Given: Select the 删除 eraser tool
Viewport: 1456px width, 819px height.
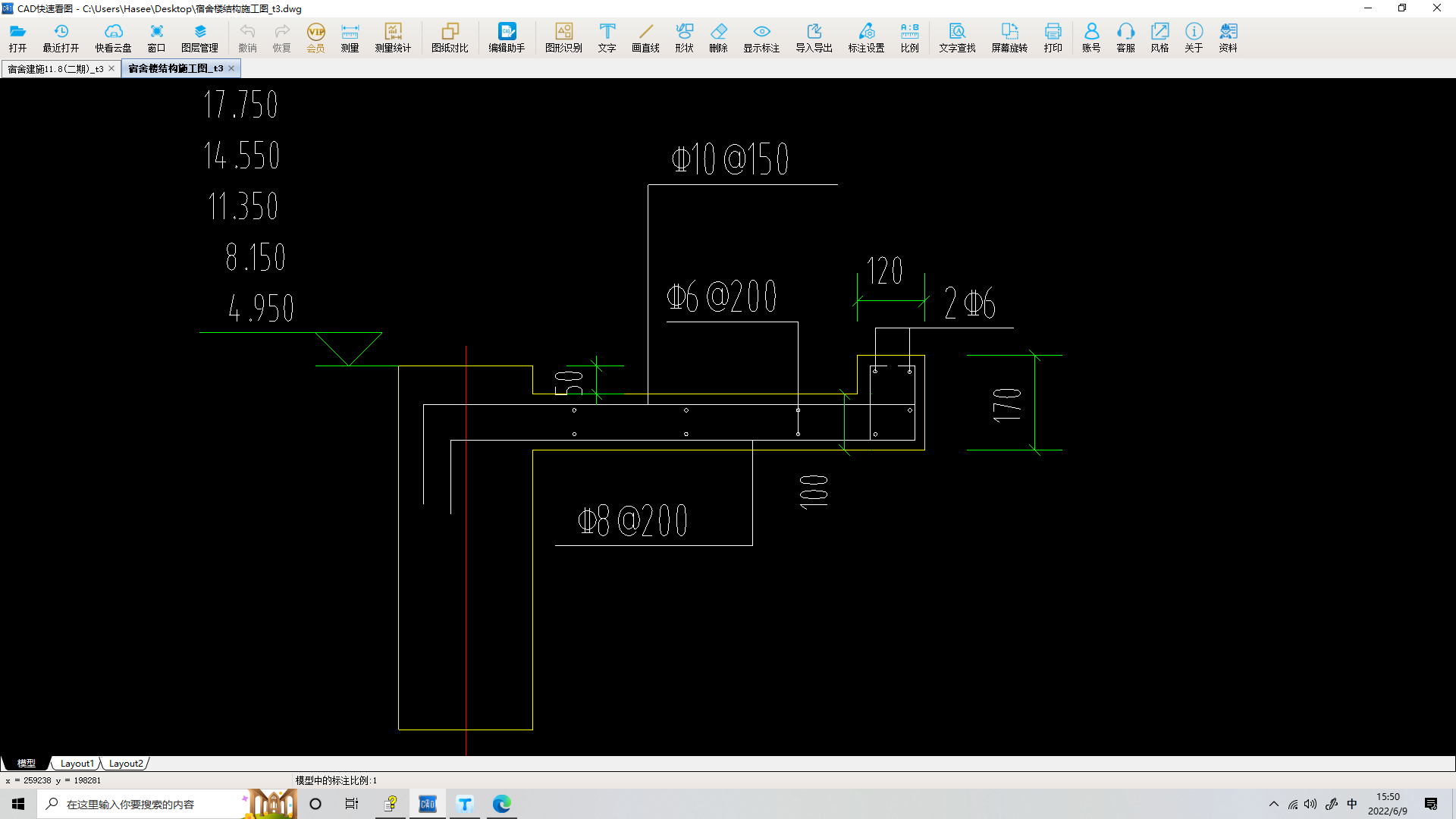Looking at the screenshot, I should point(718,37).
